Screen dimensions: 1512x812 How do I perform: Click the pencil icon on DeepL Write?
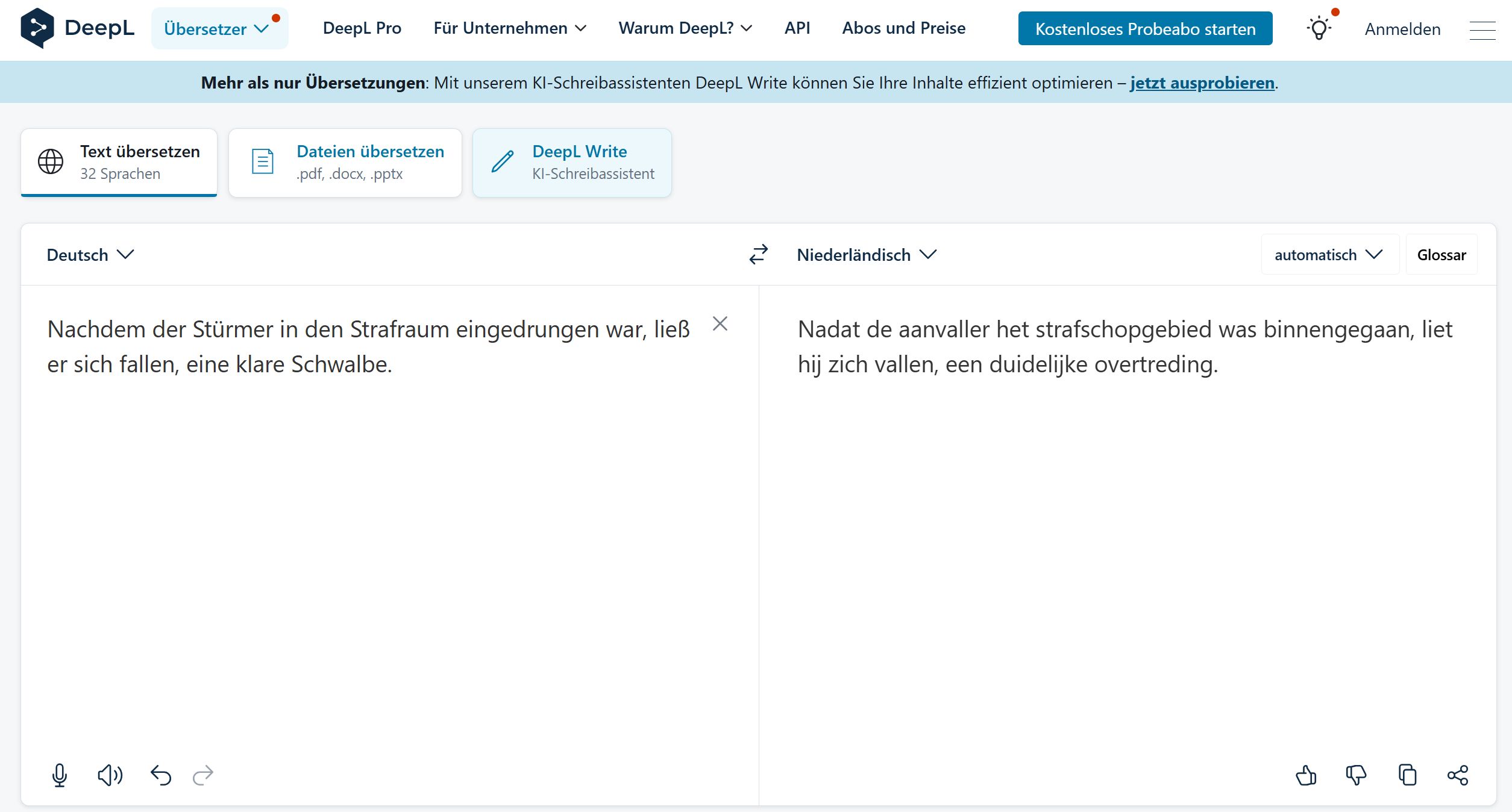(503, 161)
